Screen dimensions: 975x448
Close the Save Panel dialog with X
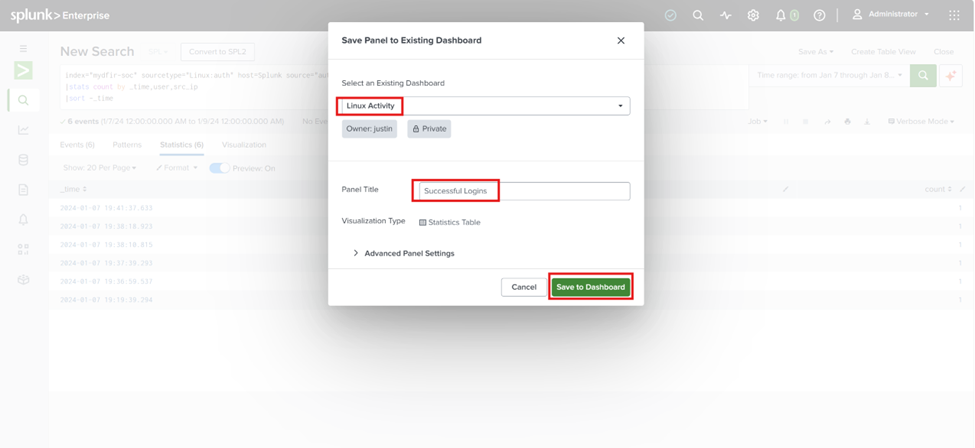[621, 40]
